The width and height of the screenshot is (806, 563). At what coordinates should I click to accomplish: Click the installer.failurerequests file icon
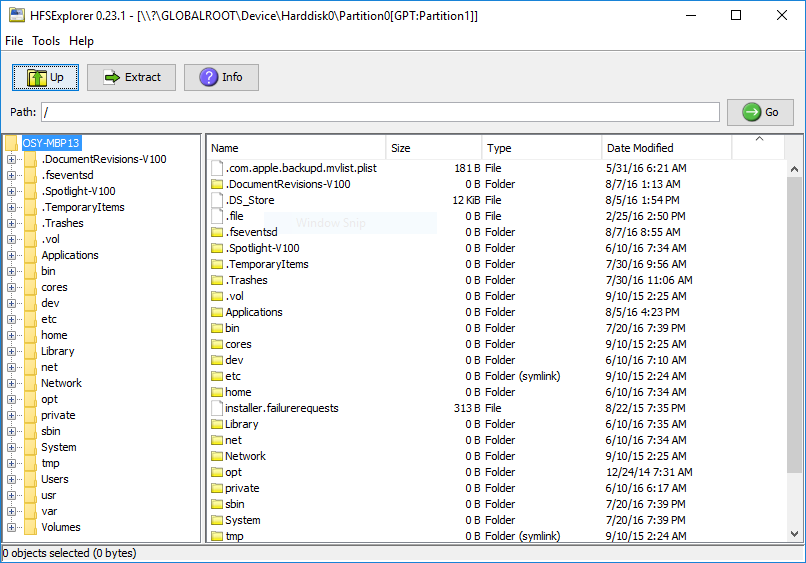pos(217,408)
